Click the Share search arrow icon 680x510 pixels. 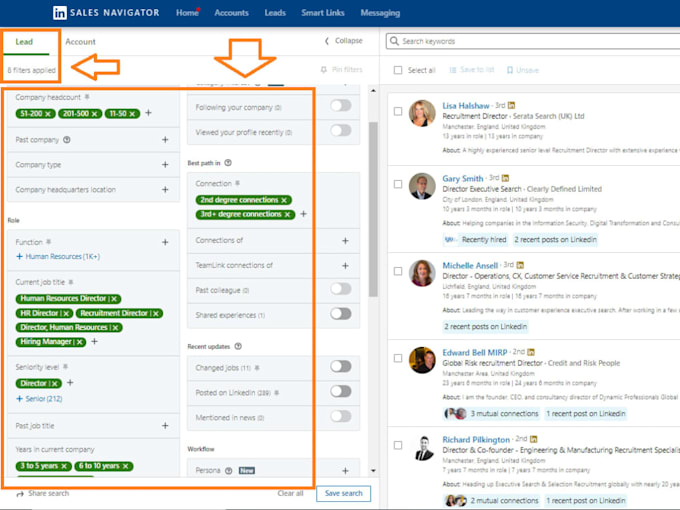(20, 494)
